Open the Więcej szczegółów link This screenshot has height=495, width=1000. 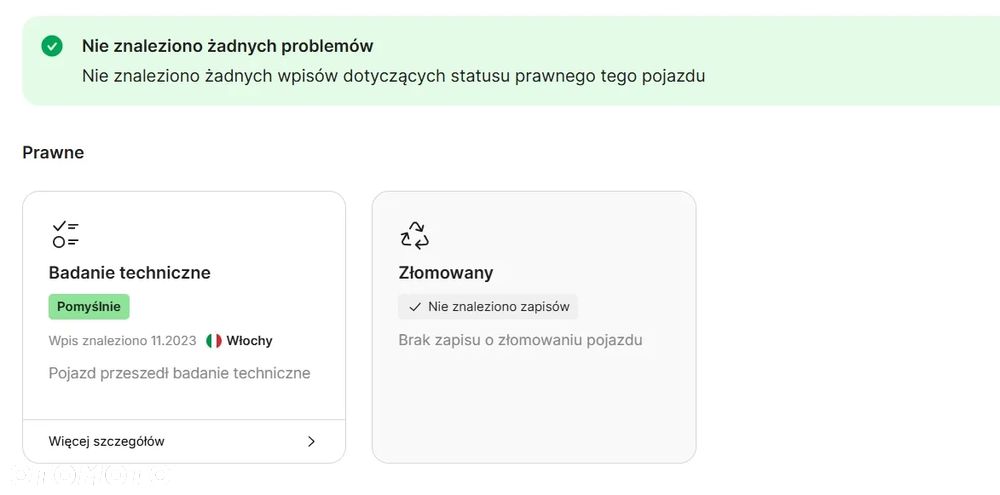107,441
